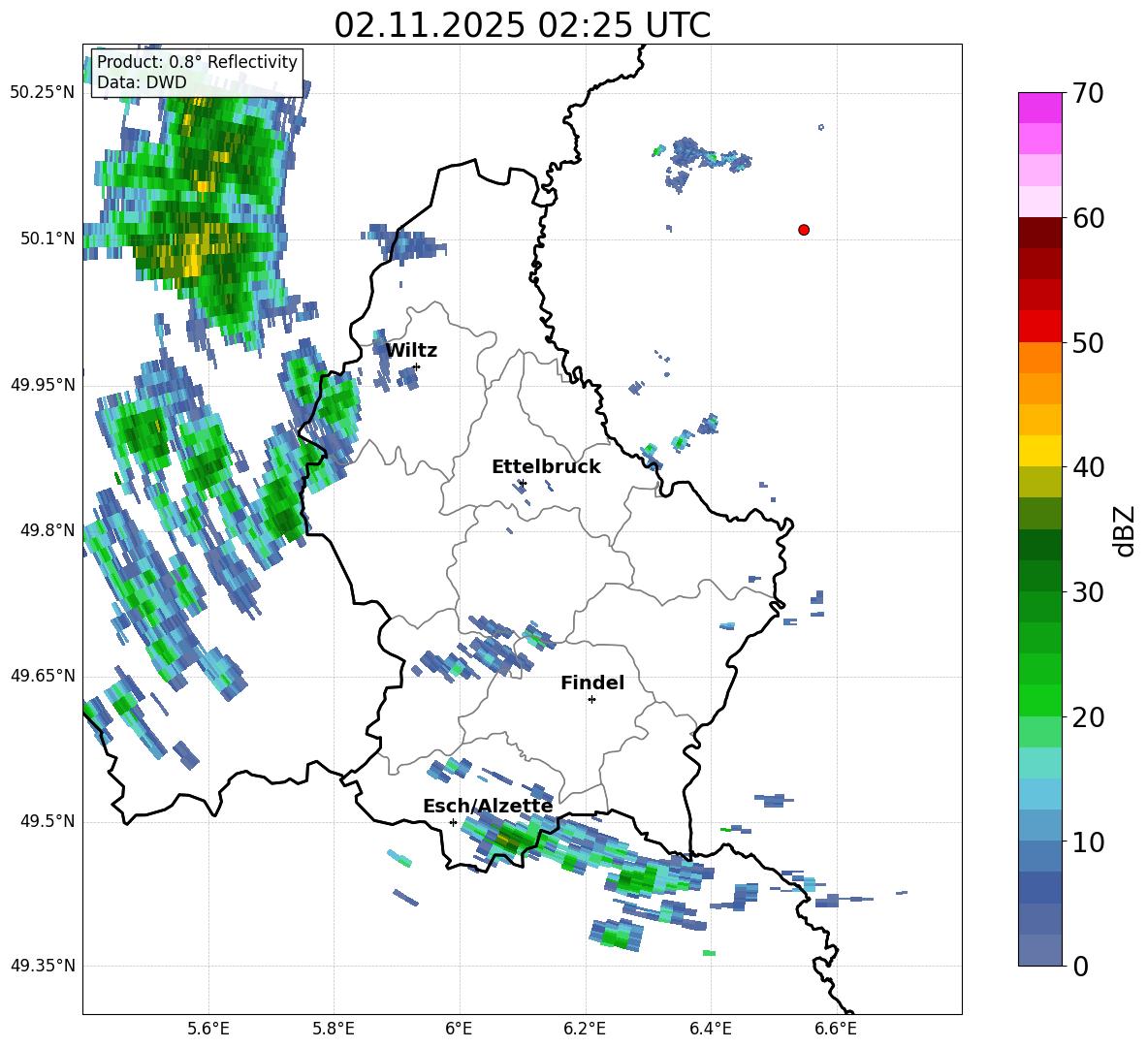This screenshot has width=1148, height=1048.
Task: Pick the bright red swatch above 50 dBZ
Action: [1040, 327]
